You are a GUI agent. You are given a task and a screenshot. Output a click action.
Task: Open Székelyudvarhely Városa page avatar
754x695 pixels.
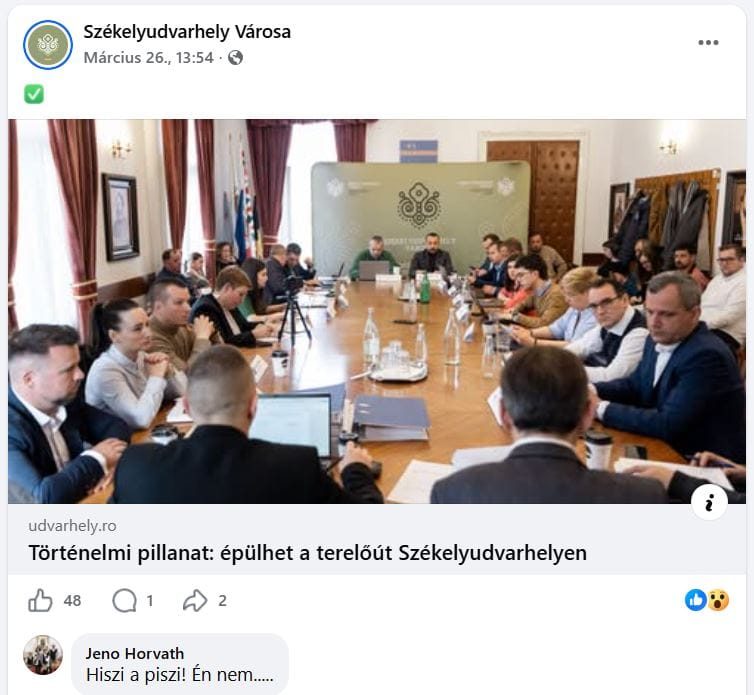[x=48, y=45]
